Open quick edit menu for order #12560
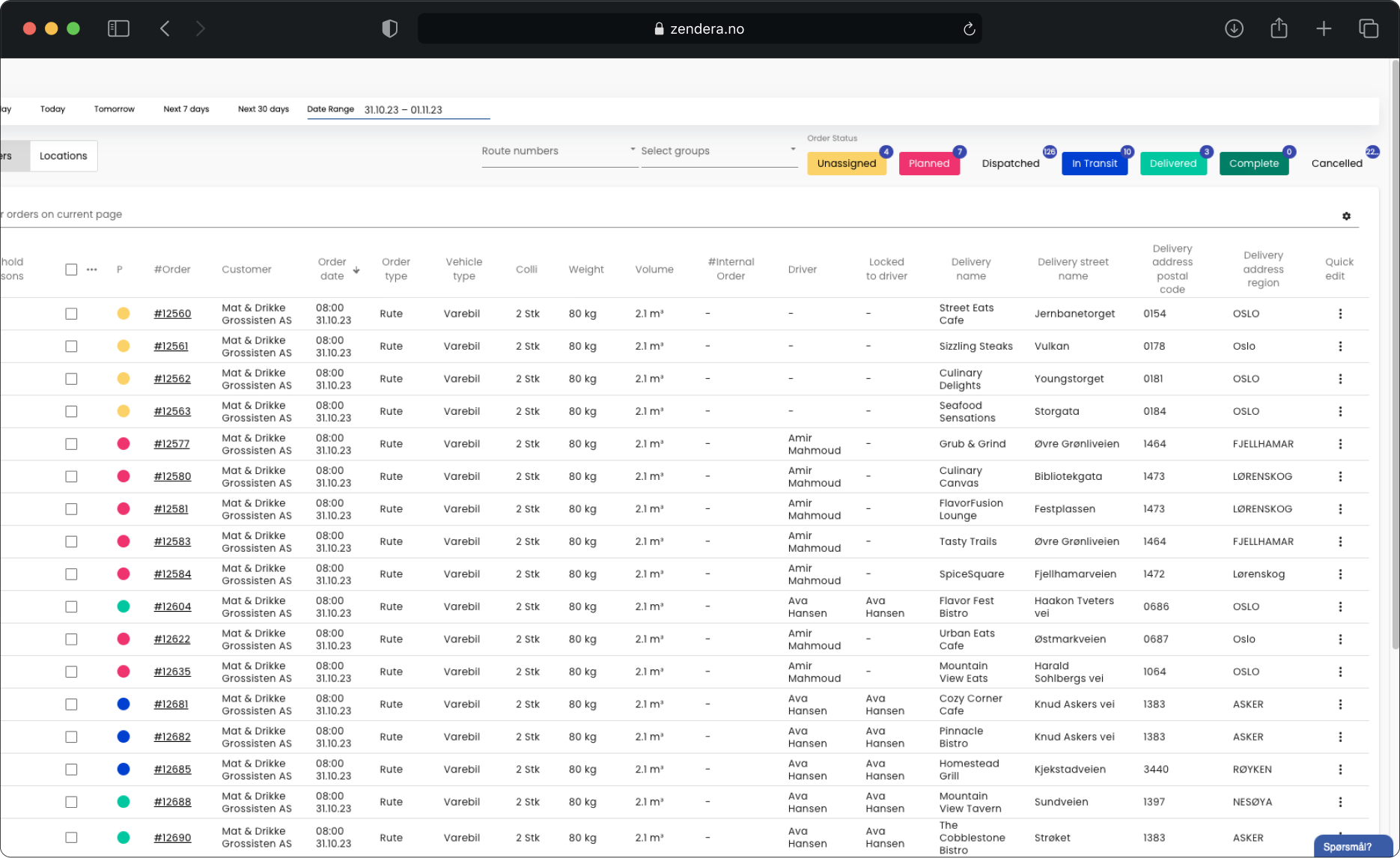Screen dimensions: 1400x858 1340,314
